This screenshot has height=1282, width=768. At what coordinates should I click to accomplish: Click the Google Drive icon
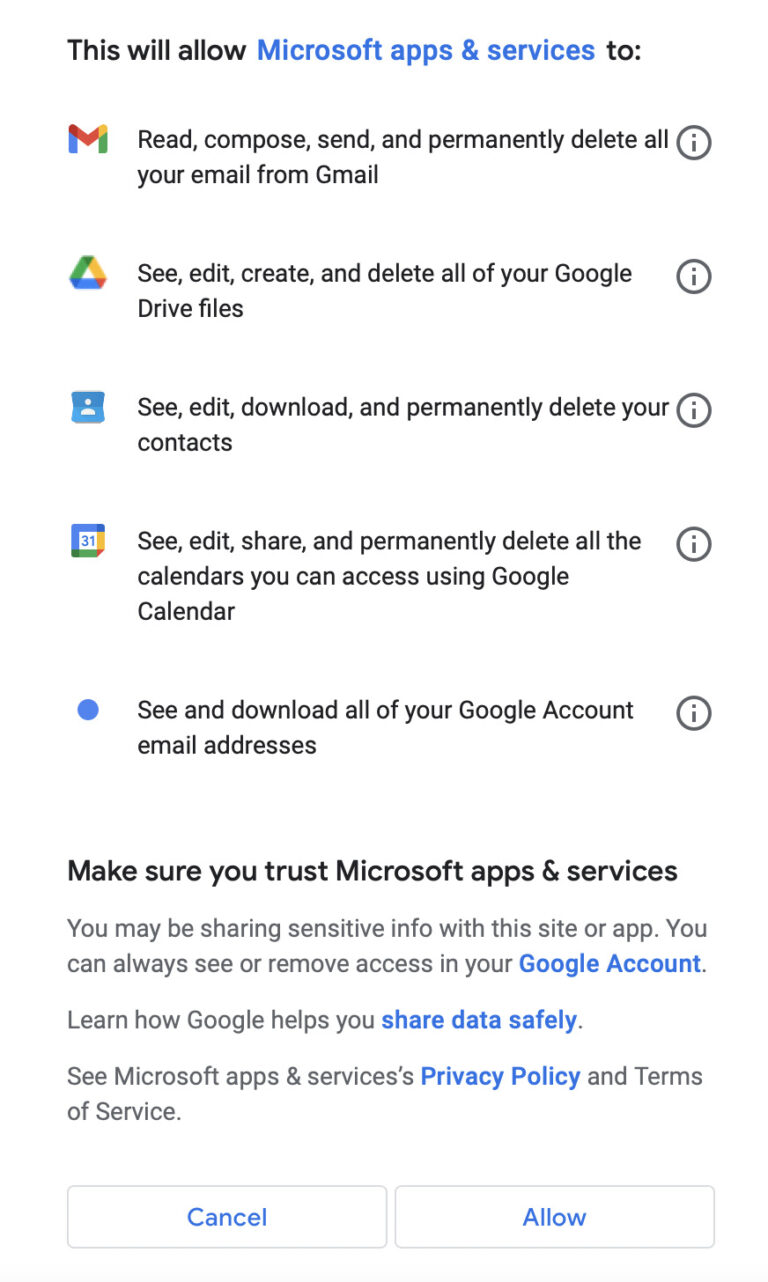[x=88, y=274]
